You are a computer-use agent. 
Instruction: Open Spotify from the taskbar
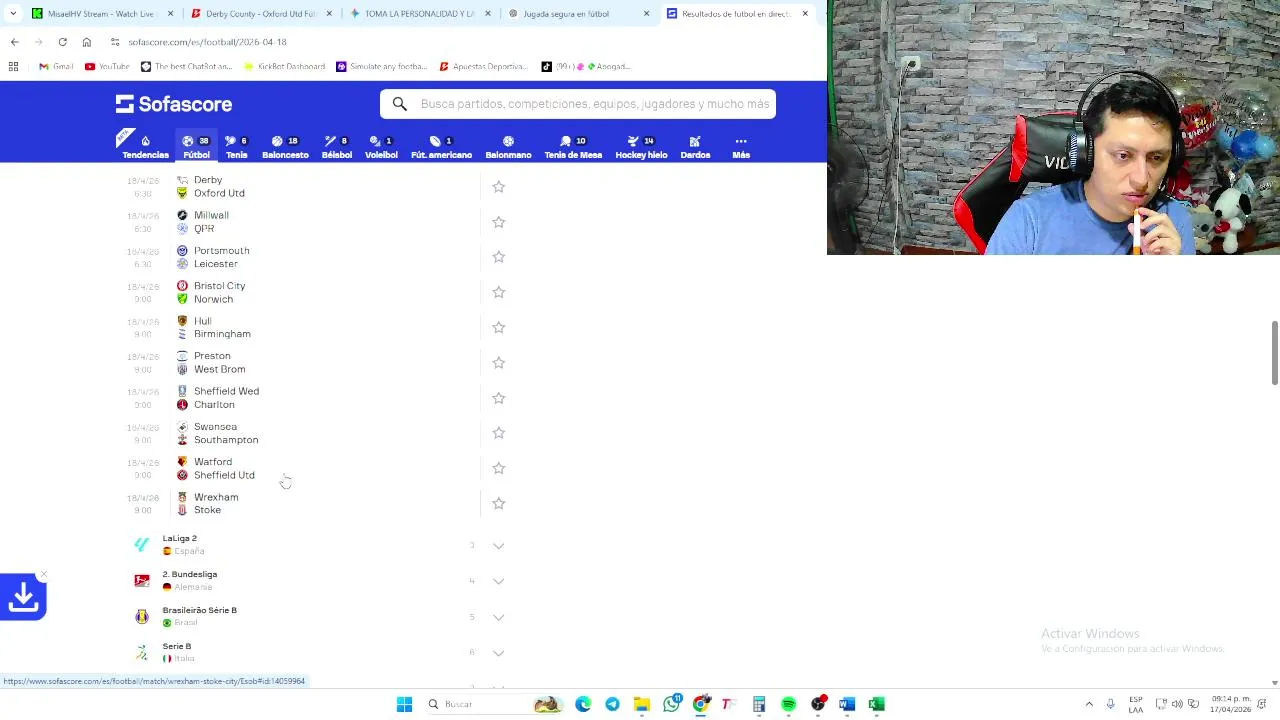pos(788,704)
